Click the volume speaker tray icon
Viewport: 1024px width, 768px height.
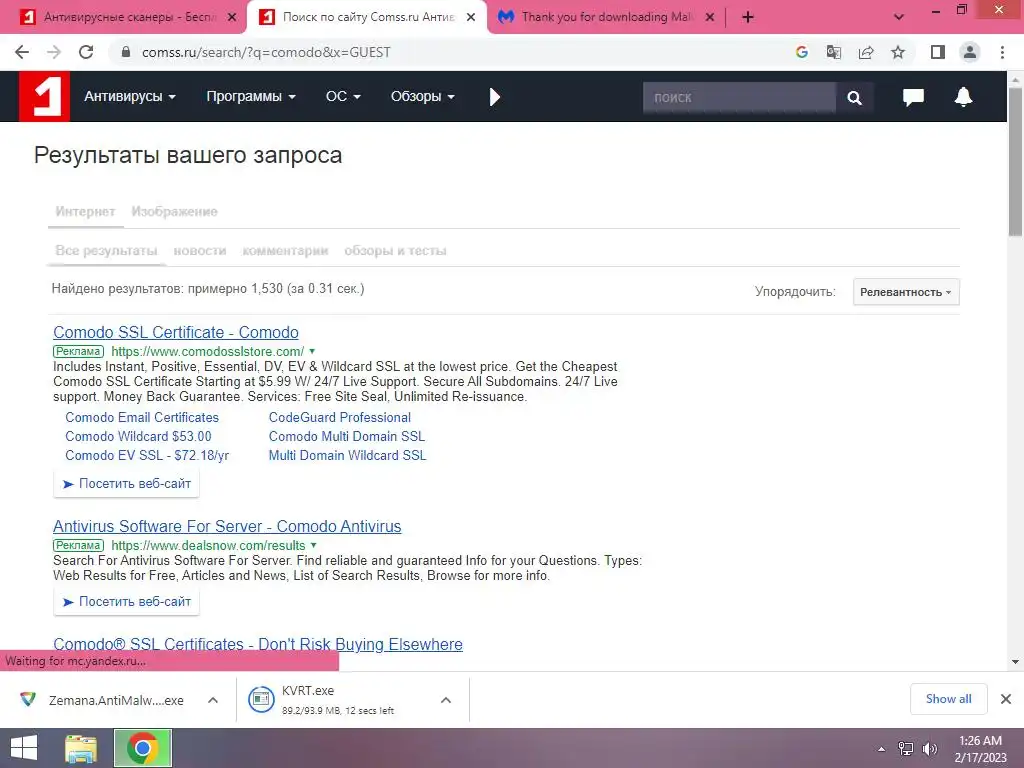click(x=930, y=748)
